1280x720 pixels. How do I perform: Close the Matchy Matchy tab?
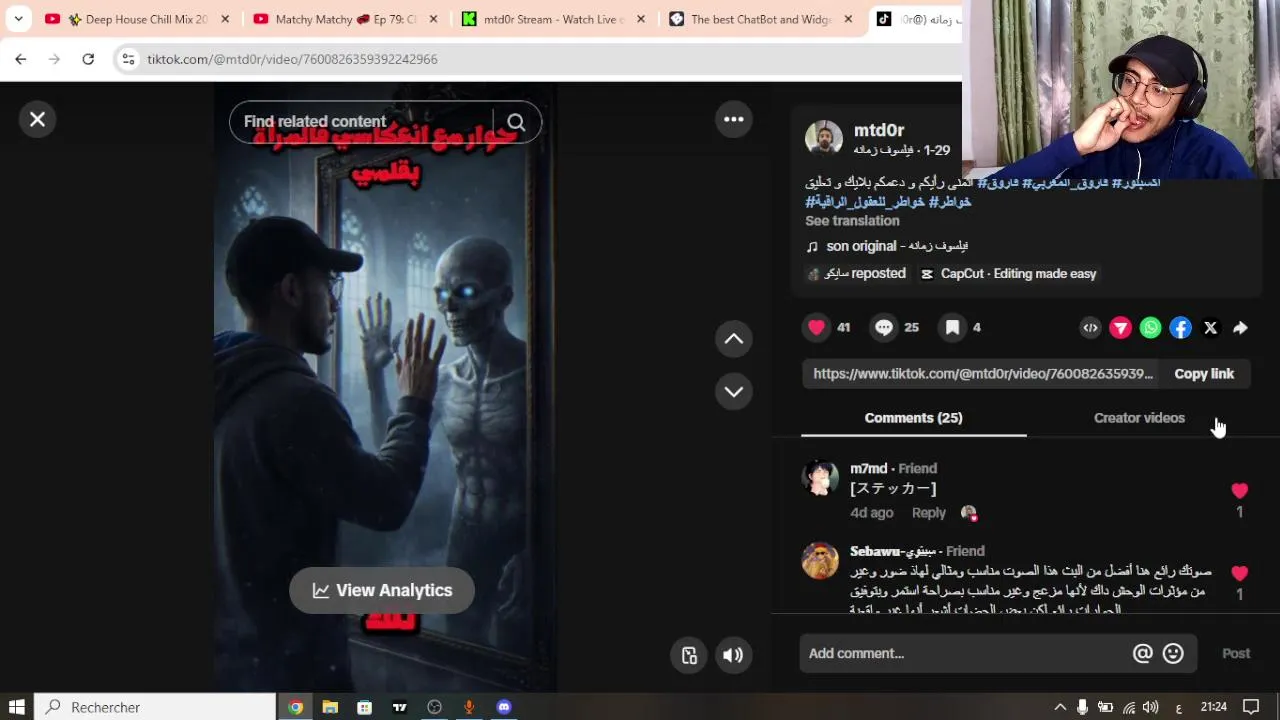pyautogui.click(x=433, y=19)
